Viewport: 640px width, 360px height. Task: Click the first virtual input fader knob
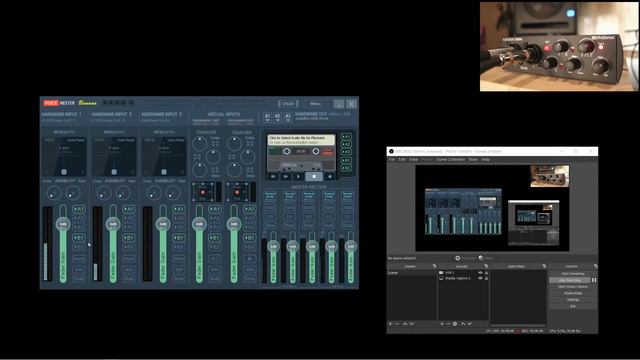(199, 224)
